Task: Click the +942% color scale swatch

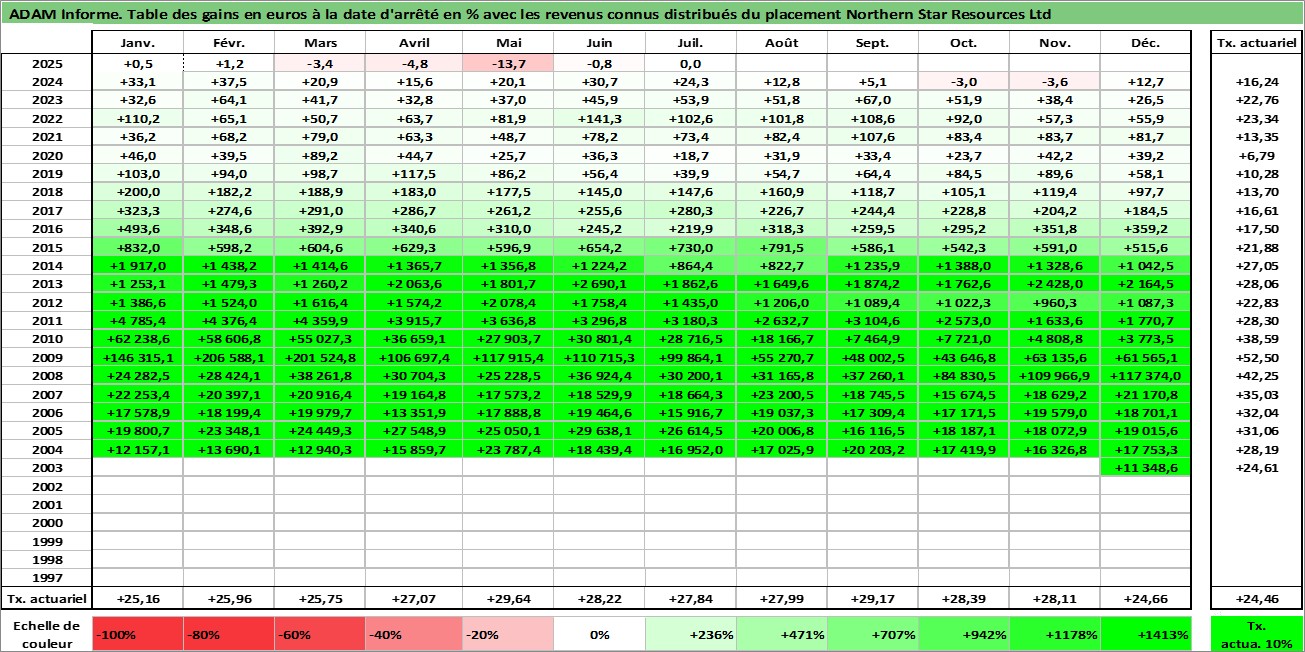Action: (x=963, y=634)
